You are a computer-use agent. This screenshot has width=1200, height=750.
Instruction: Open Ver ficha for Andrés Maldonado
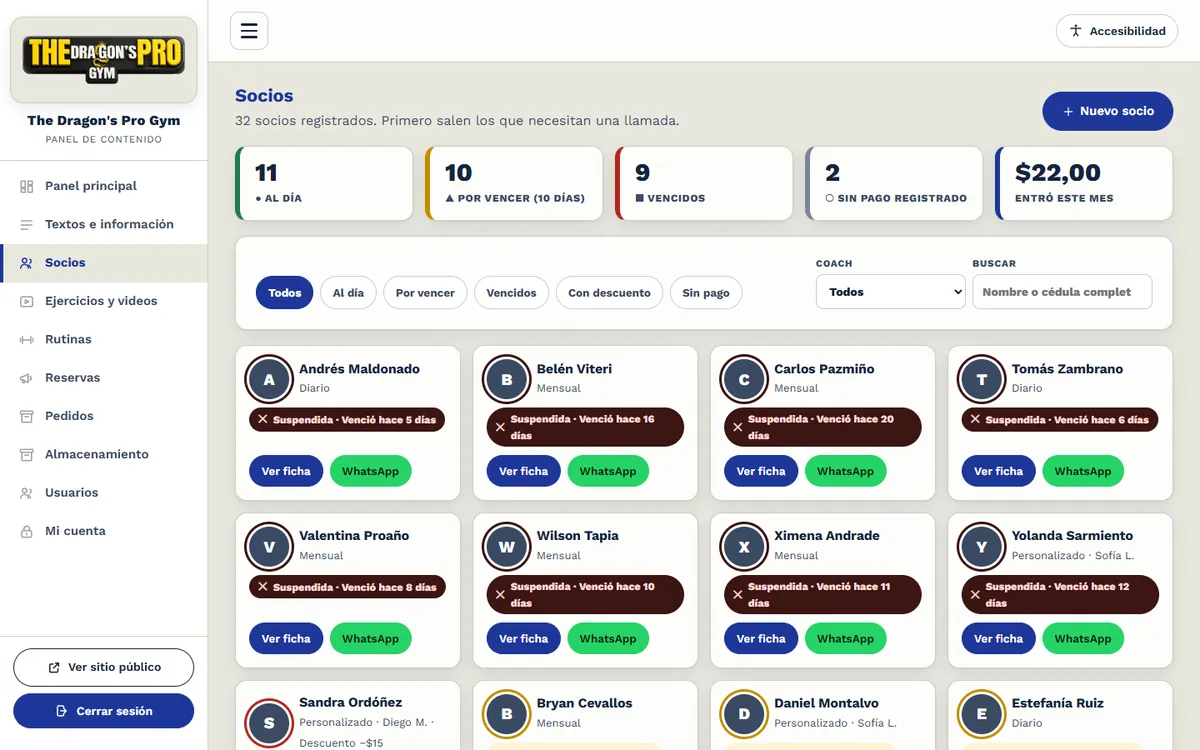pos(286,472)
